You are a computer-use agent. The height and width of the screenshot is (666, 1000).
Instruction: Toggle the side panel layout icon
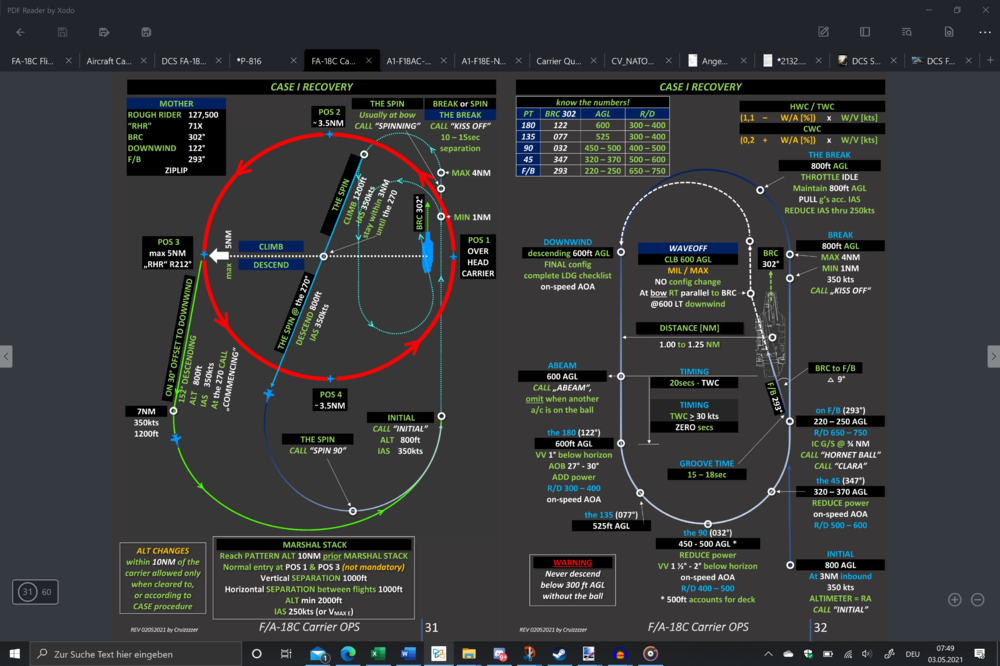coord(865,32)
